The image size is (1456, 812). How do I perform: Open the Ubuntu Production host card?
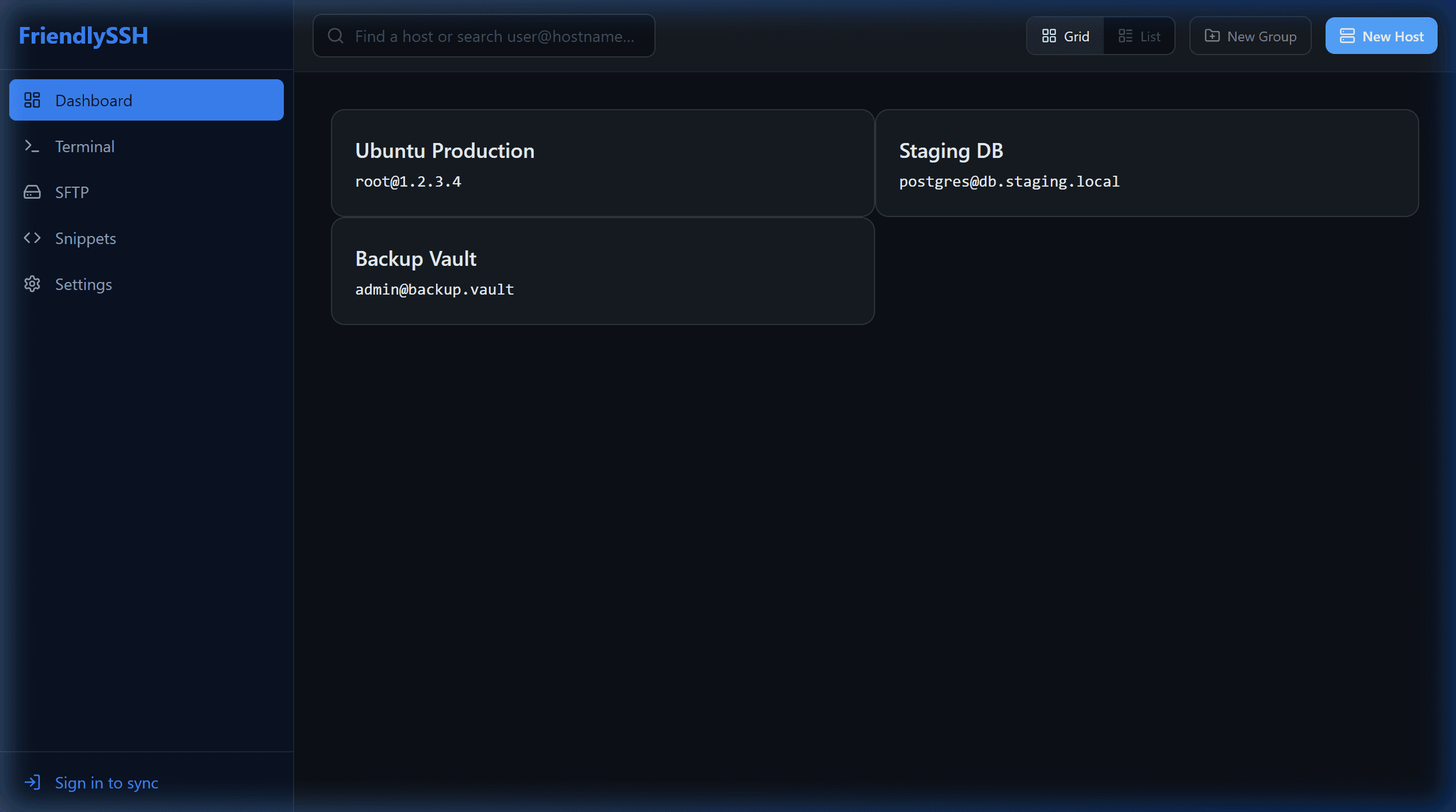[x=602, y=163]
